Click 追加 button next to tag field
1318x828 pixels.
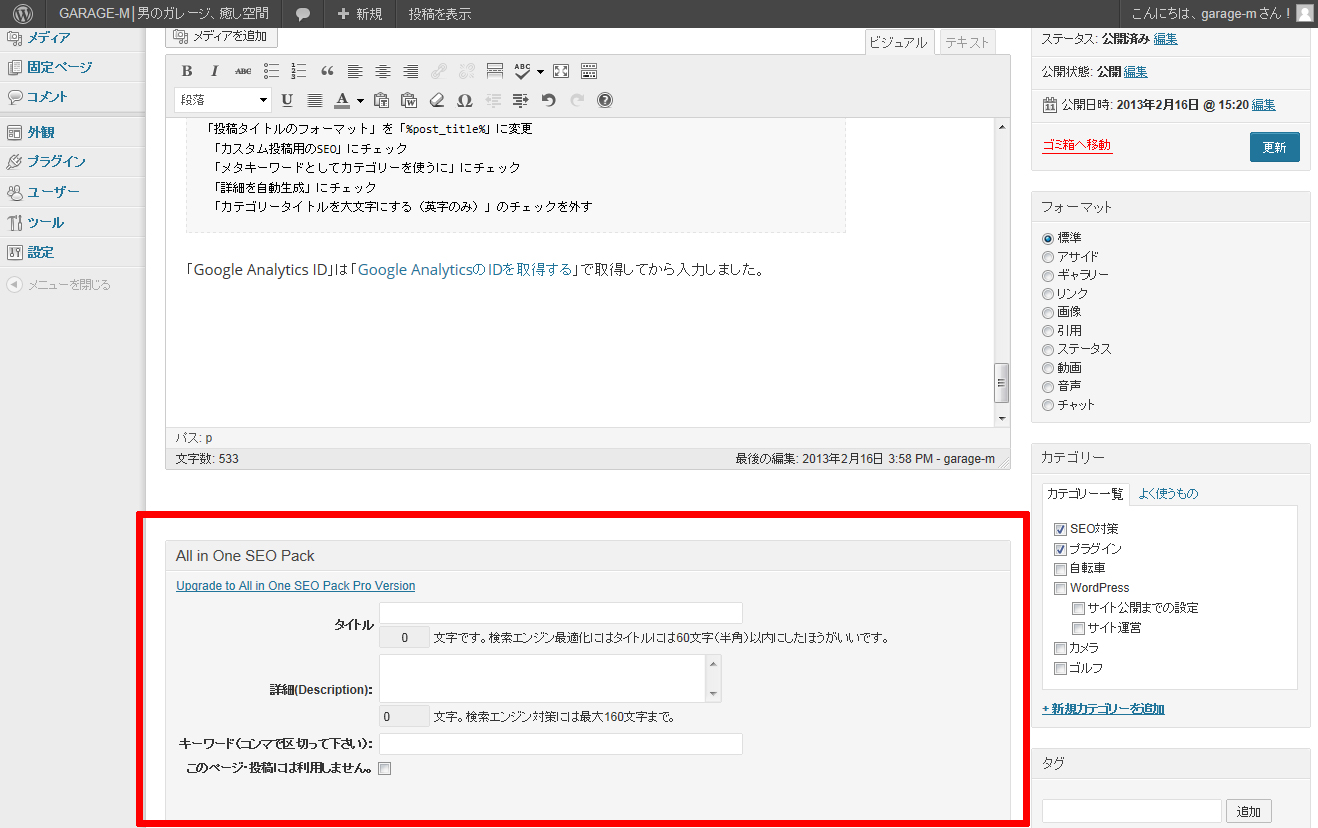(x=1249, y=811)
